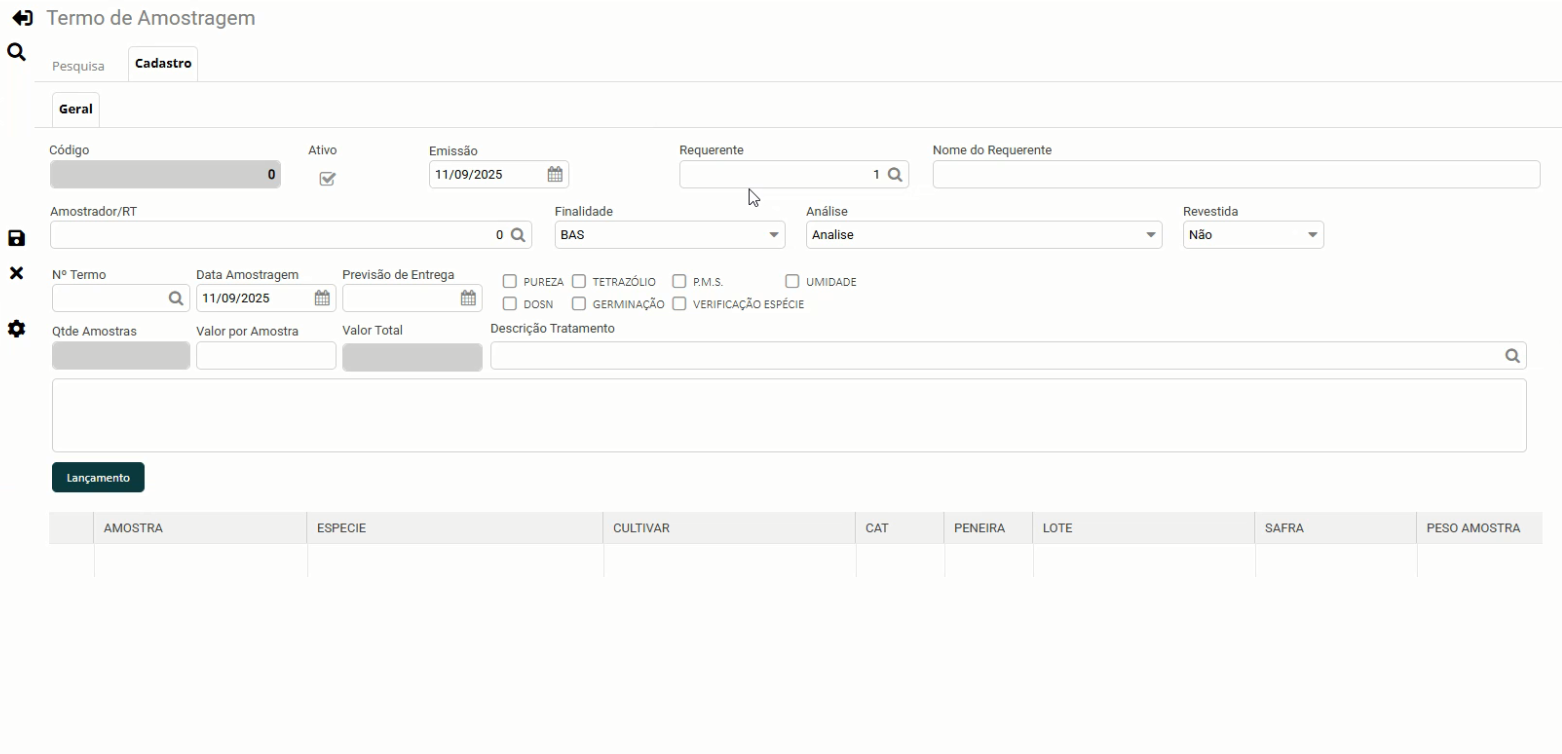Check the GERMINAÇÃO option
Viewport: 1562px width, 754px height.
(x=579, y=304)
